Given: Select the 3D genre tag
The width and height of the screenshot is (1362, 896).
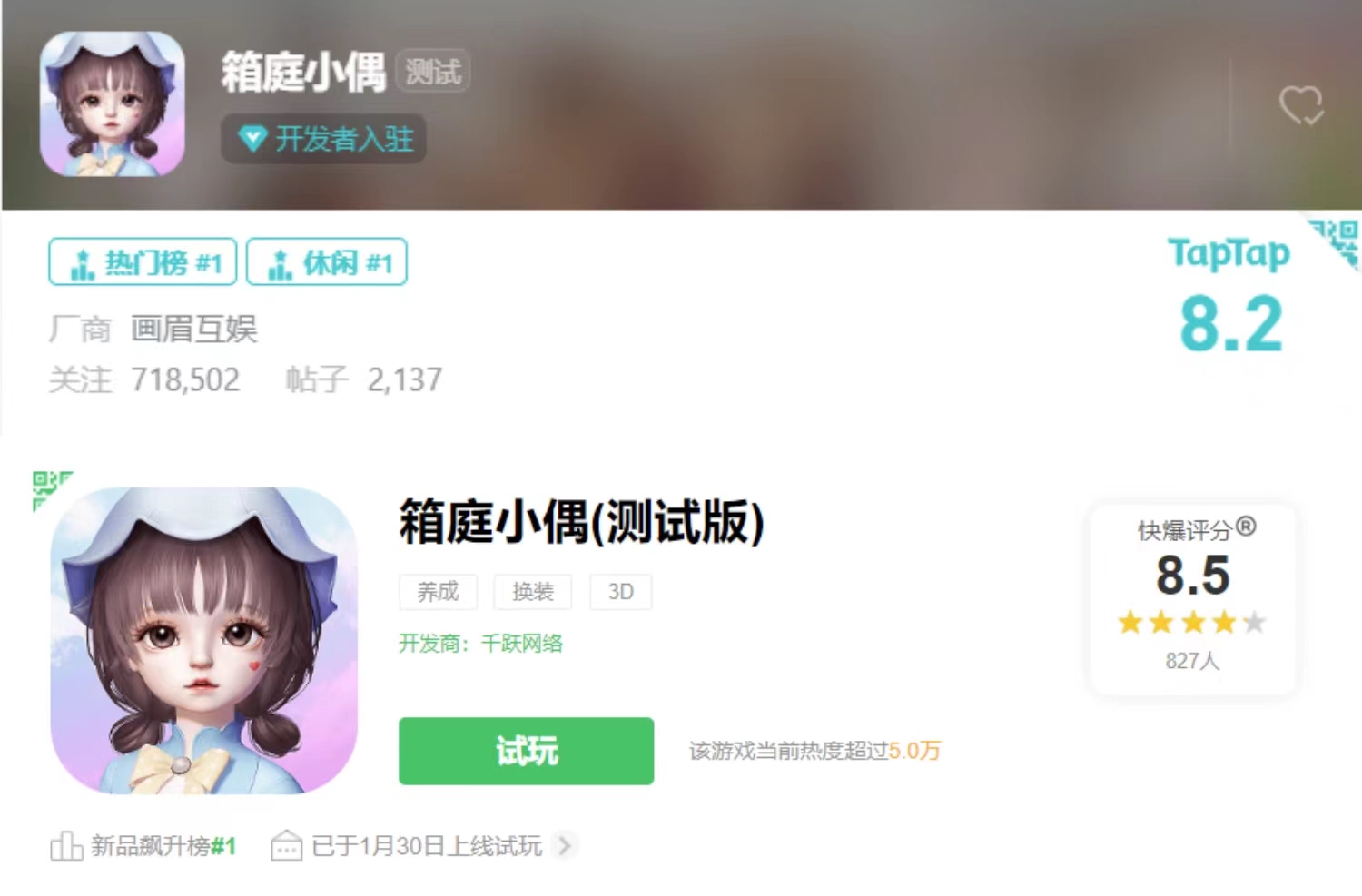Looking at the screenshot, I should pyautogui.click(x=621, y=592).
